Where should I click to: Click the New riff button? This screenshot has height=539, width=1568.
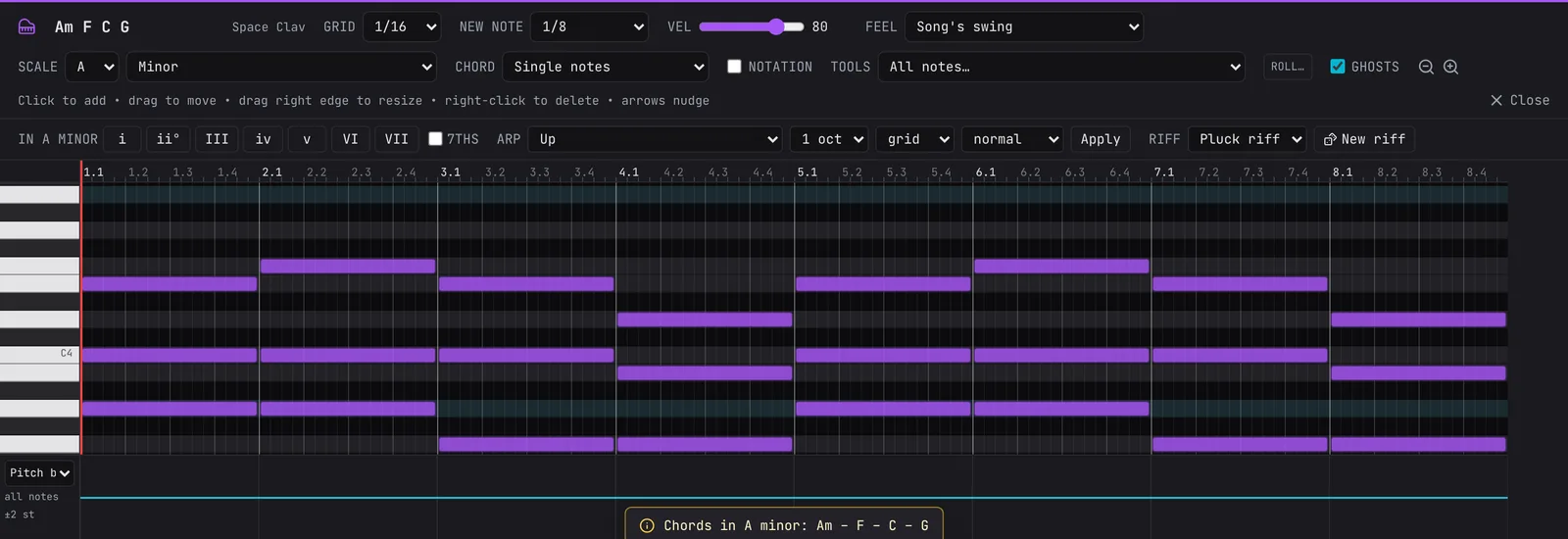[x=1364, y=139]
